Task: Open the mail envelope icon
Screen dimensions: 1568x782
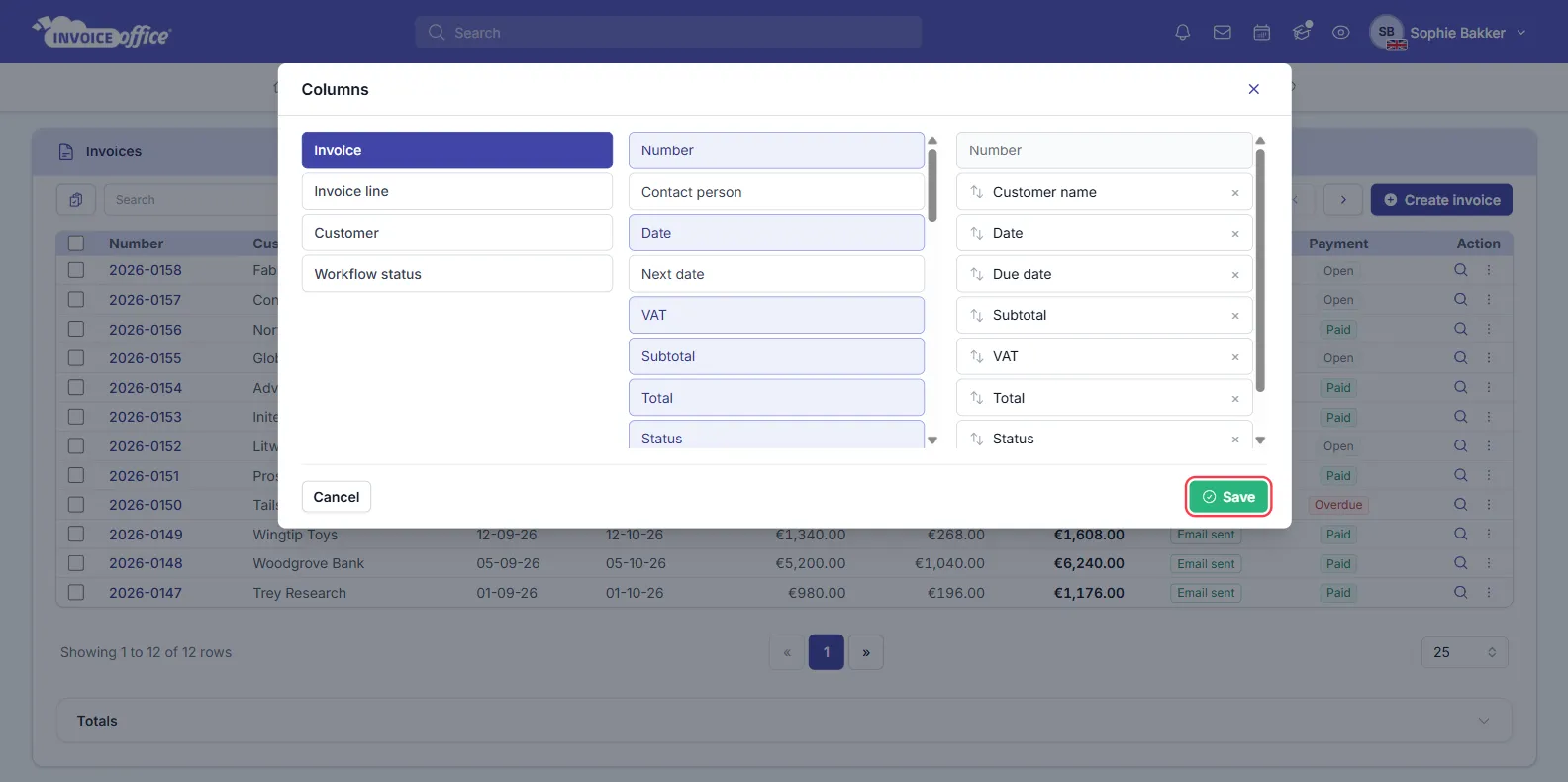Action: pyautogui.click(x=1223, y=33)
